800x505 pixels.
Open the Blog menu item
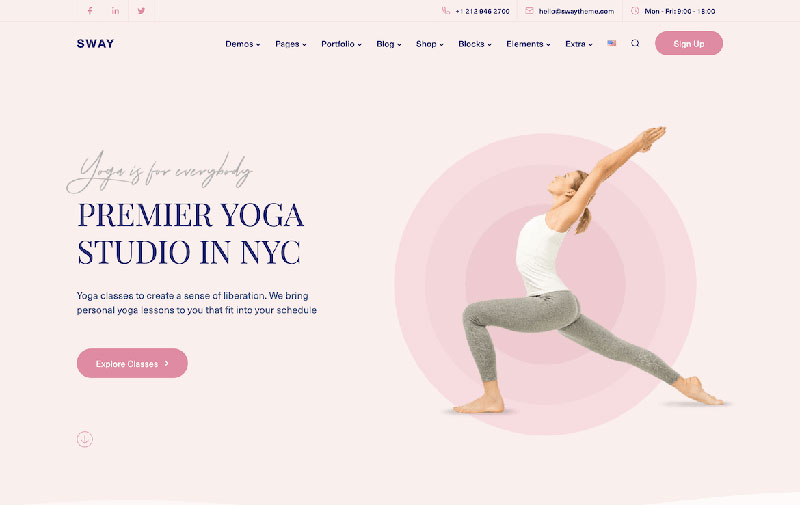389,44
